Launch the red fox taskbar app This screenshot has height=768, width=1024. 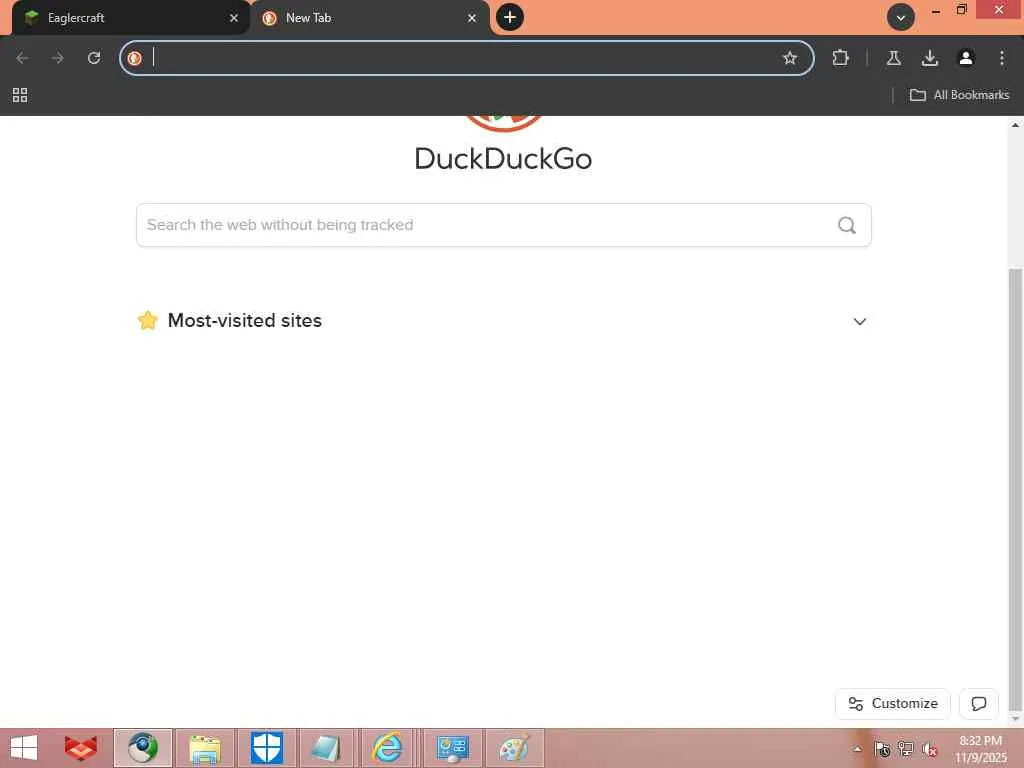81,748
